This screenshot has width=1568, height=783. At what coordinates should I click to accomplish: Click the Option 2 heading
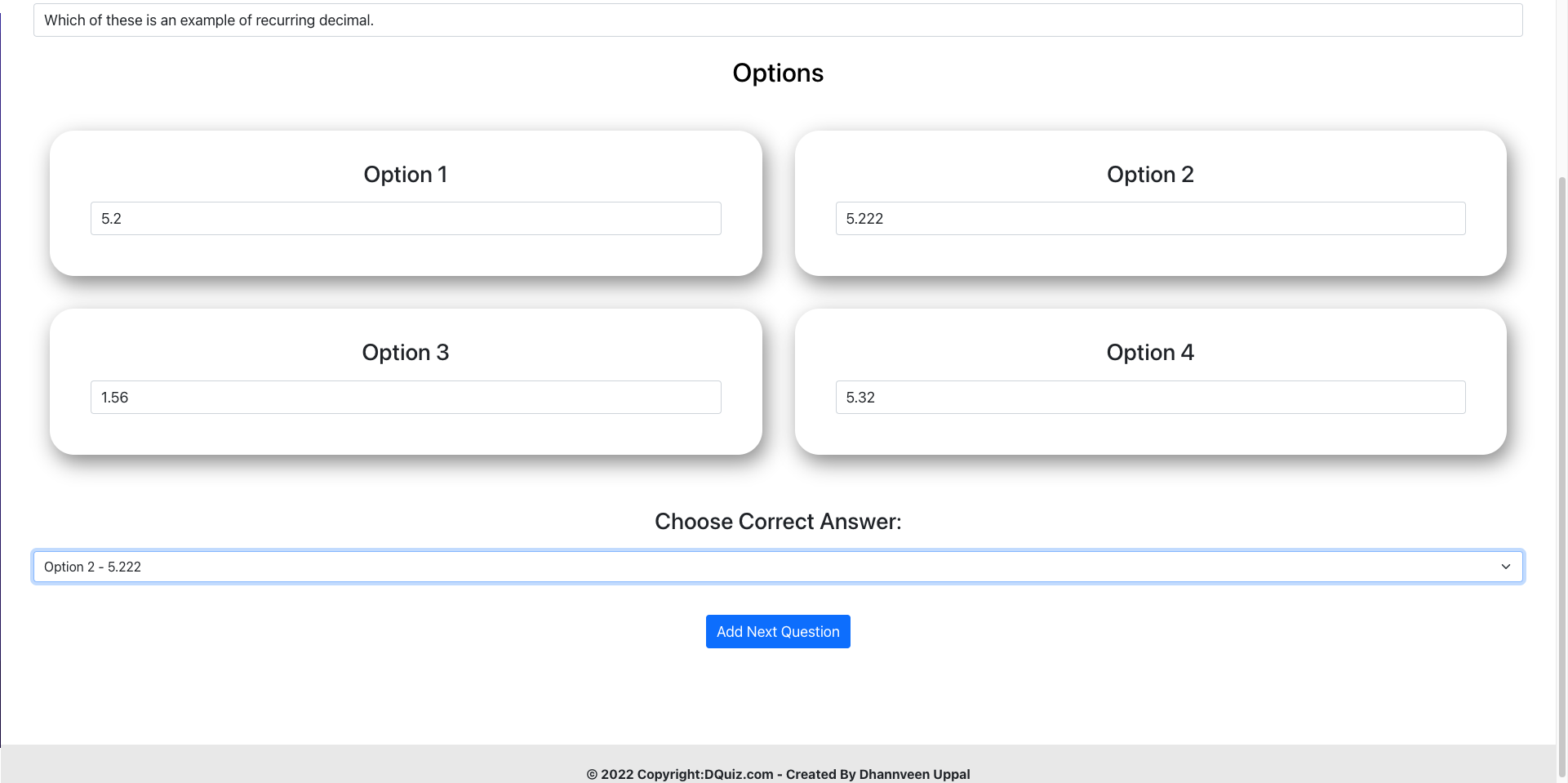[x=1150, y=175]
